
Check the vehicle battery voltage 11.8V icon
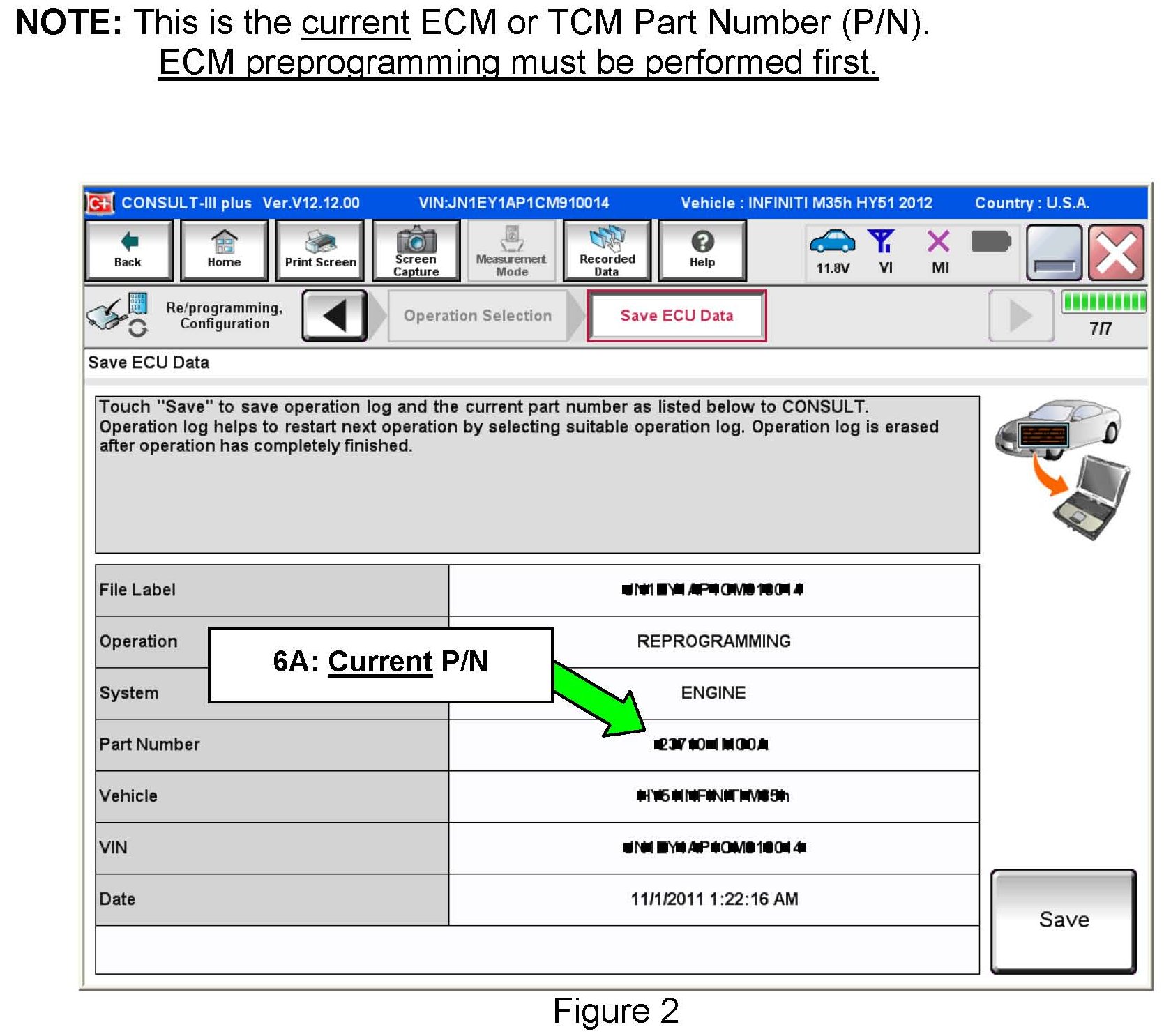(833, 250)
